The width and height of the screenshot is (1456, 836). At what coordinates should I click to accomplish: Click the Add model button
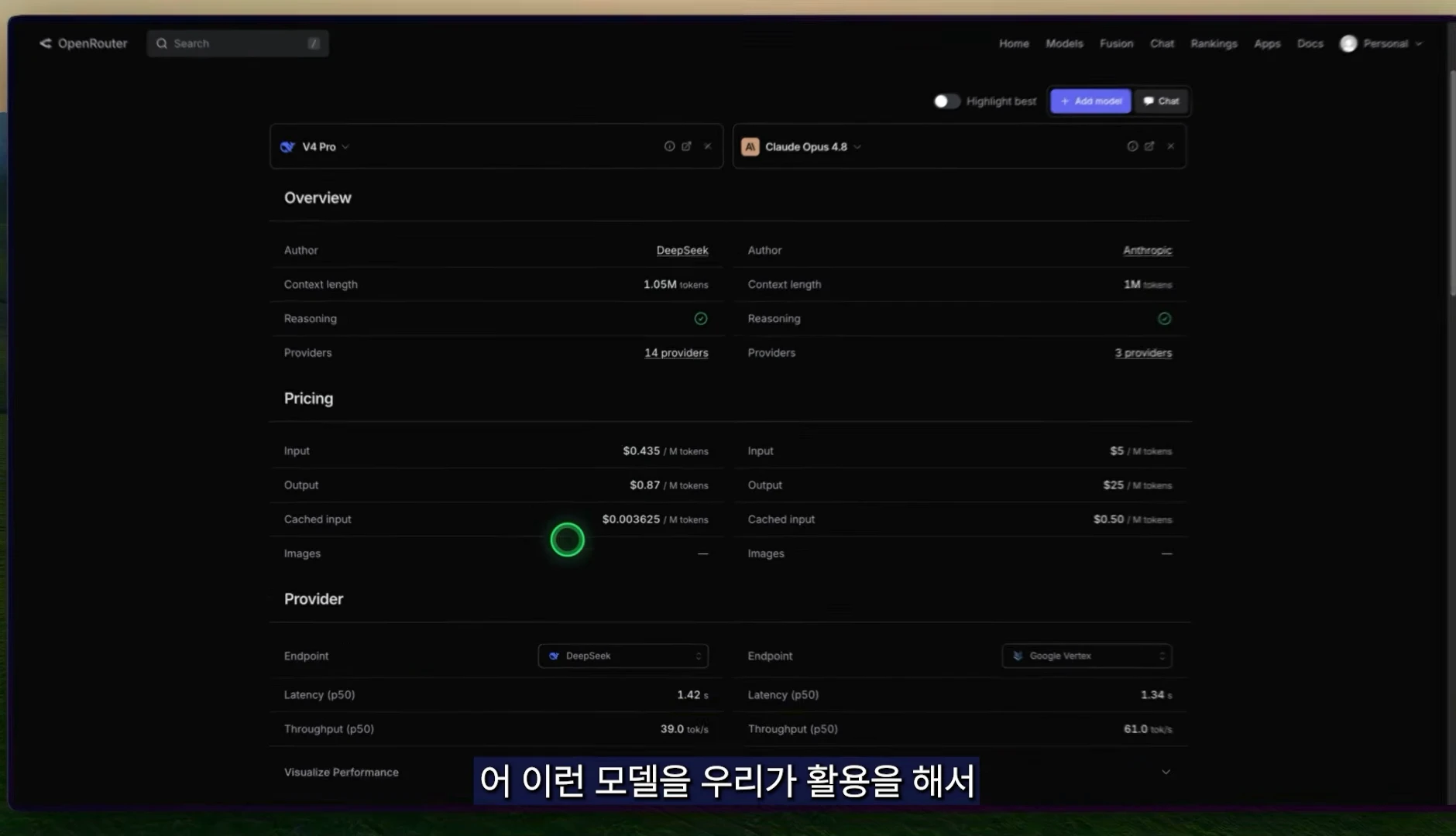point(1090,101)
